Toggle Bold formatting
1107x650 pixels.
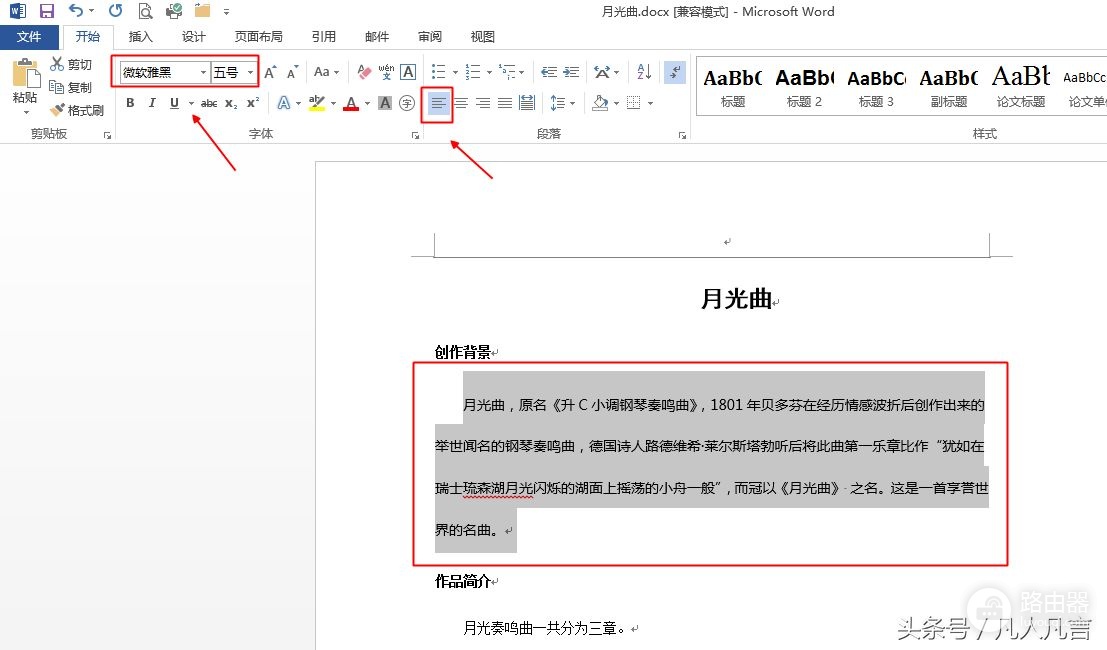click(x=130, y=103)
